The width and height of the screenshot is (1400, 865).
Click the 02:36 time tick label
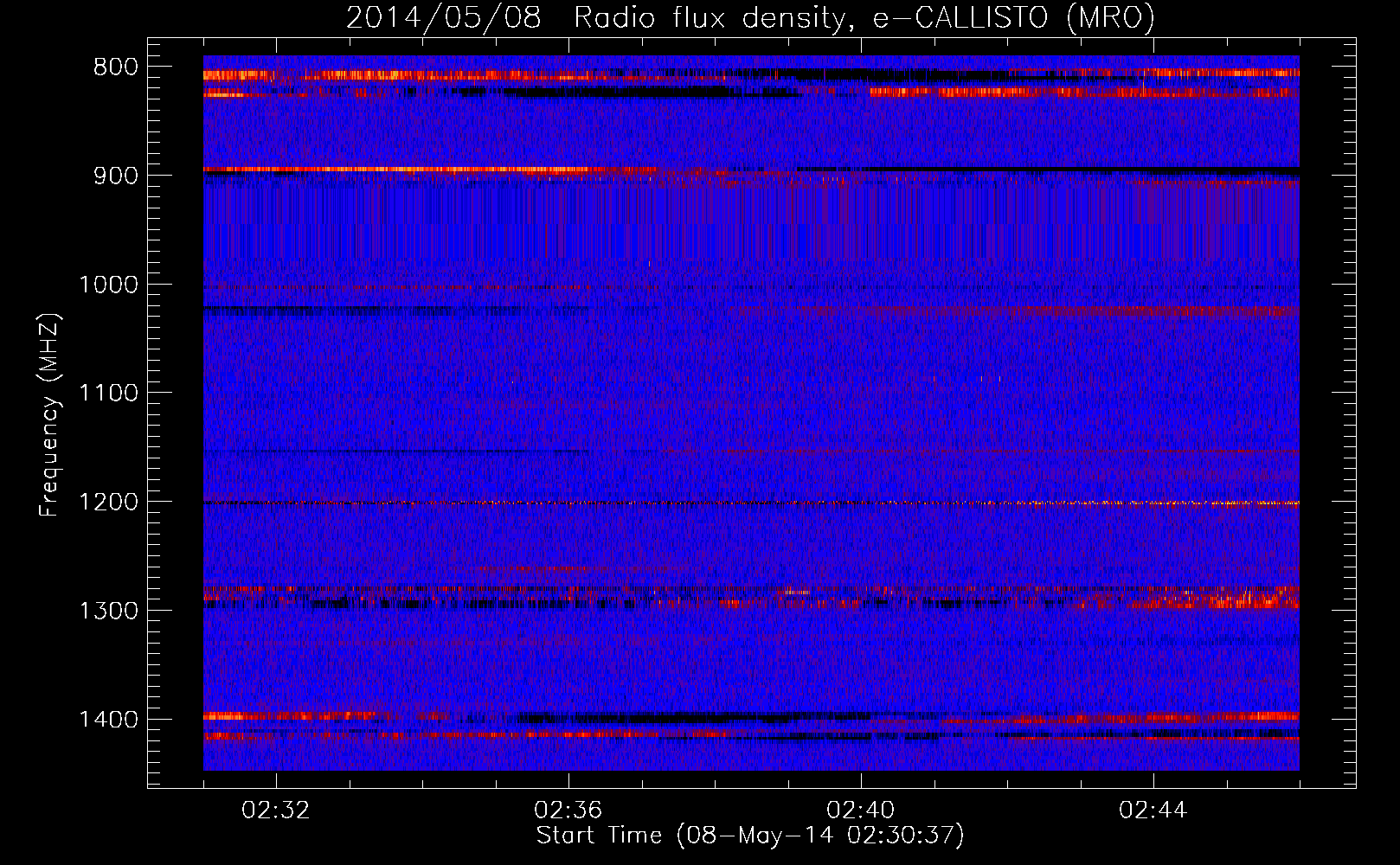(568, 811)
